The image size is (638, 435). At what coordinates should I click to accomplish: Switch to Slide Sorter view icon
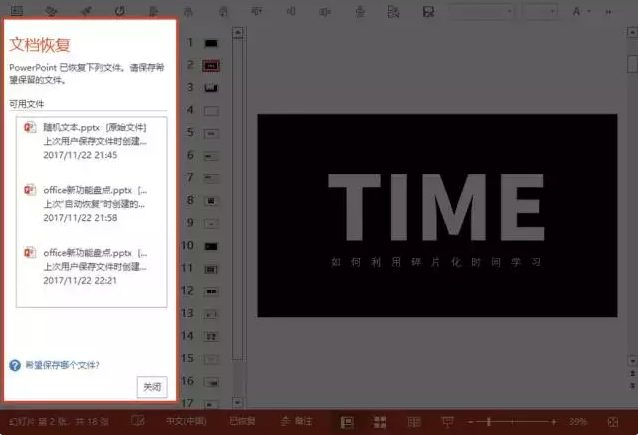coord(380,422)
